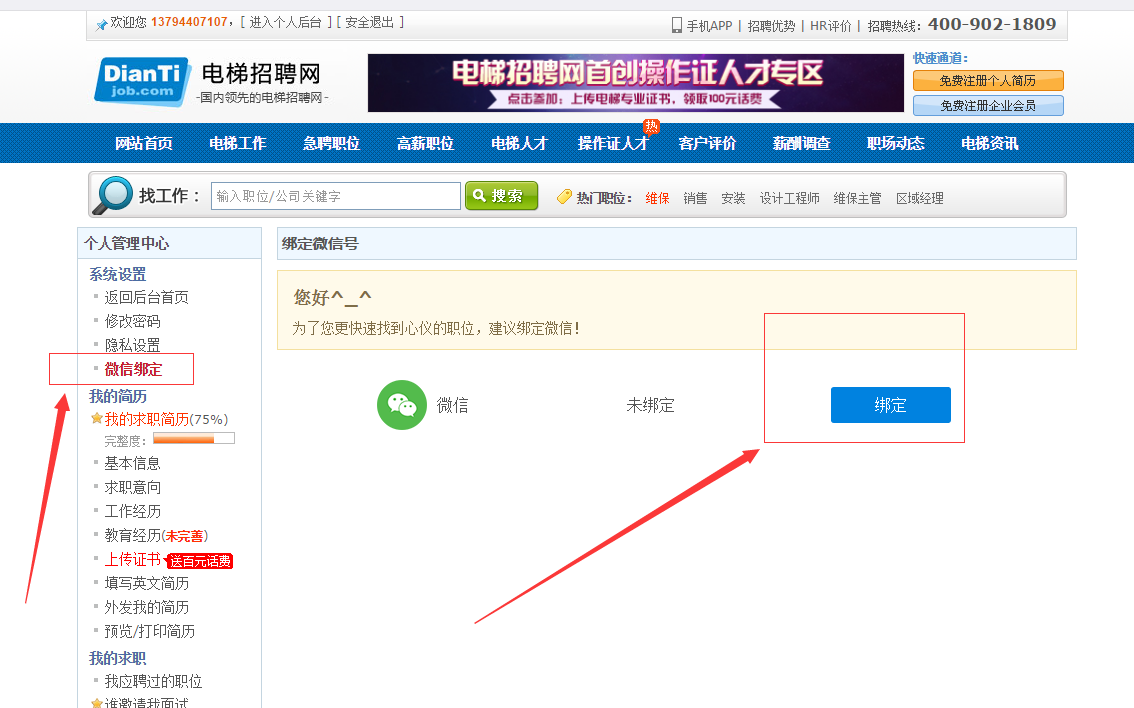
Task: Open 电梯资讯 navigation item
Action: (989, 143)
